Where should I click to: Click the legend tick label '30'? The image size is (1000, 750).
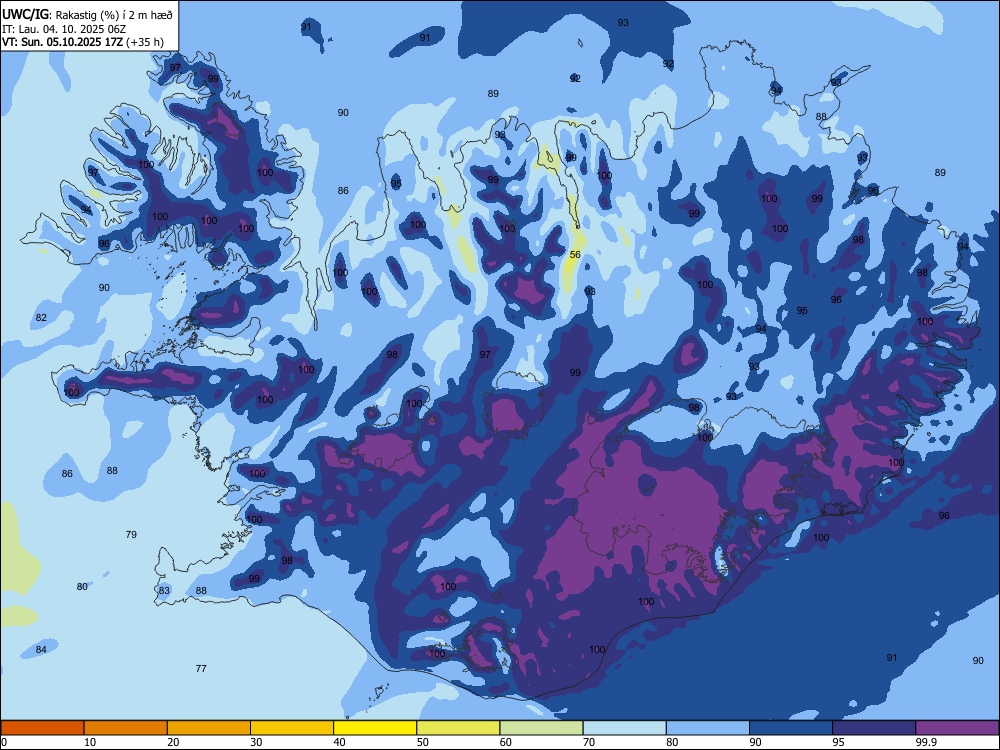pyautogui.click(x=256, y=742)
